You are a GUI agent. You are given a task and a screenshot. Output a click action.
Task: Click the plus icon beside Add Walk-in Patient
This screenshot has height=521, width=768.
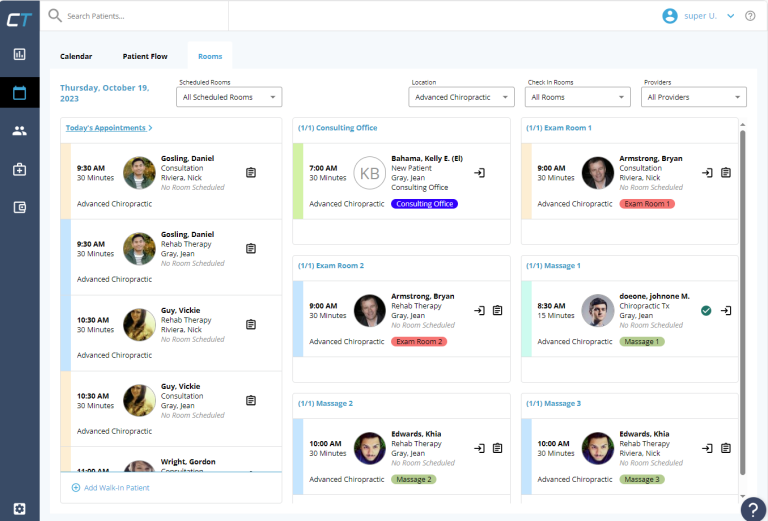(x=76, y=488)
